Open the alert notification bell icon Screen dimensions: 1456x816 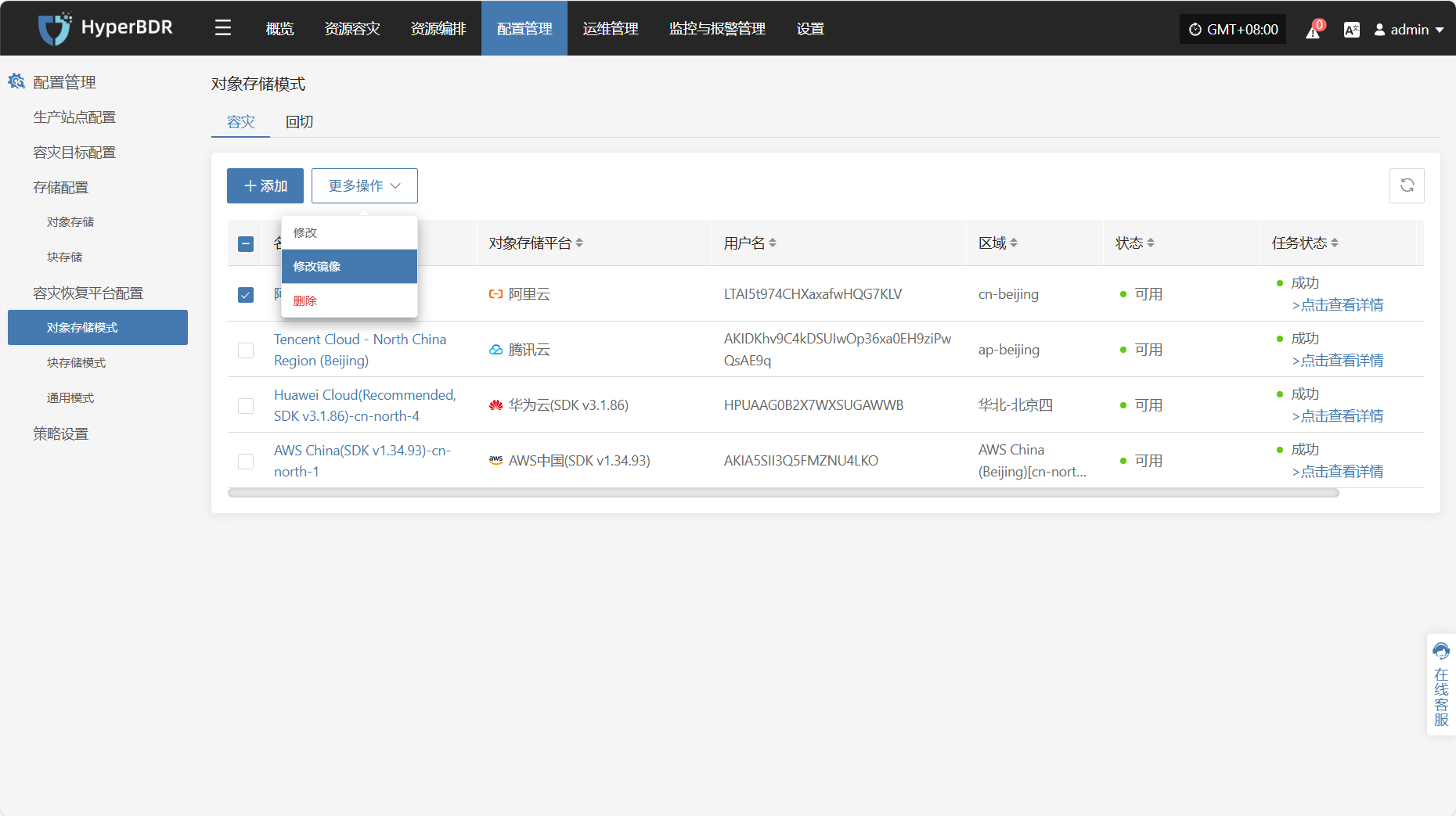click(x=1313, y=30)
